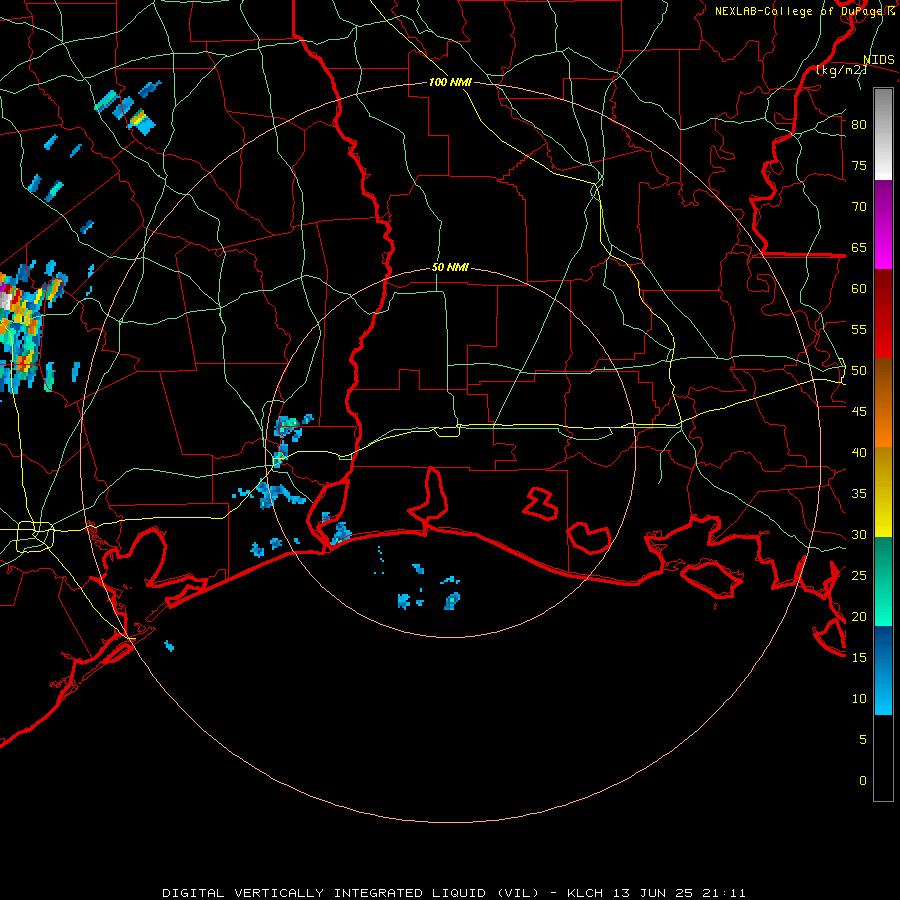Click the 30 value on the color scale
This screenshot has width=900, height=900.
(859, 535)
